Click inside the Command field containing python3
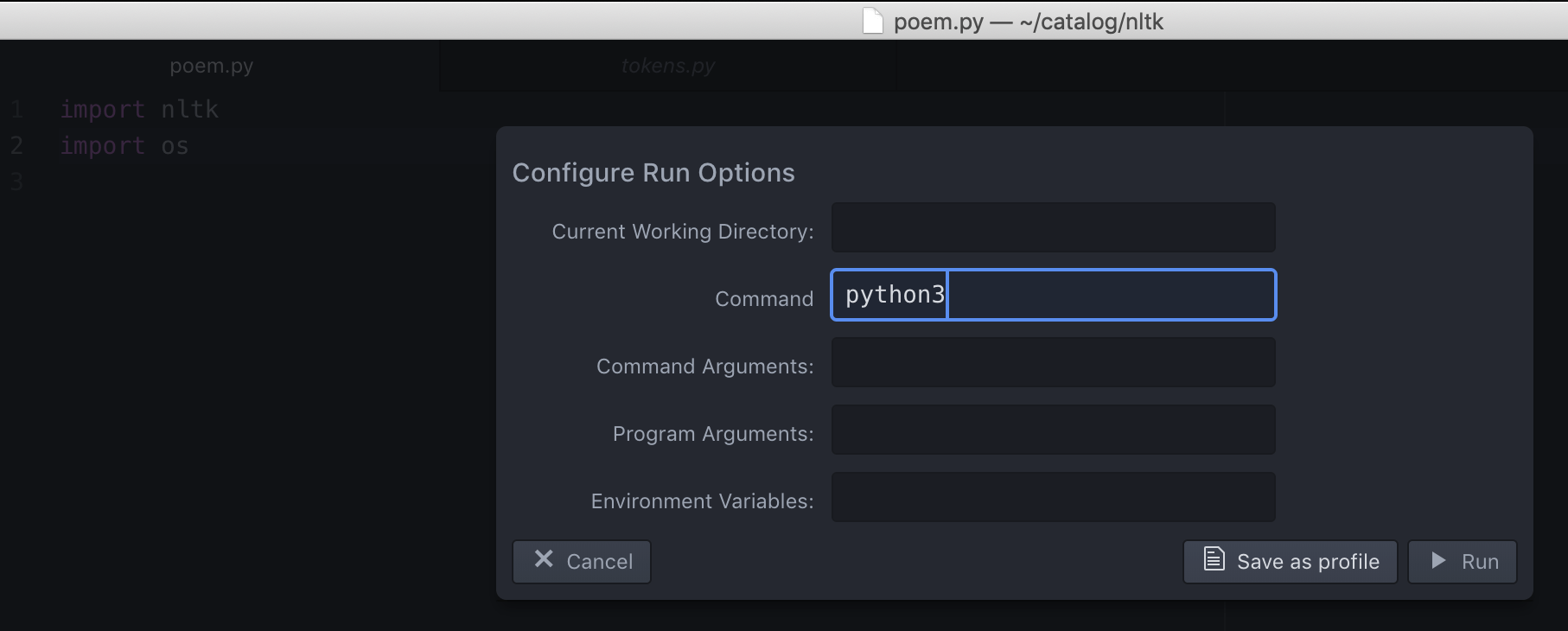This screenshot has width=1568, height=631. [x=1053, y=295]
